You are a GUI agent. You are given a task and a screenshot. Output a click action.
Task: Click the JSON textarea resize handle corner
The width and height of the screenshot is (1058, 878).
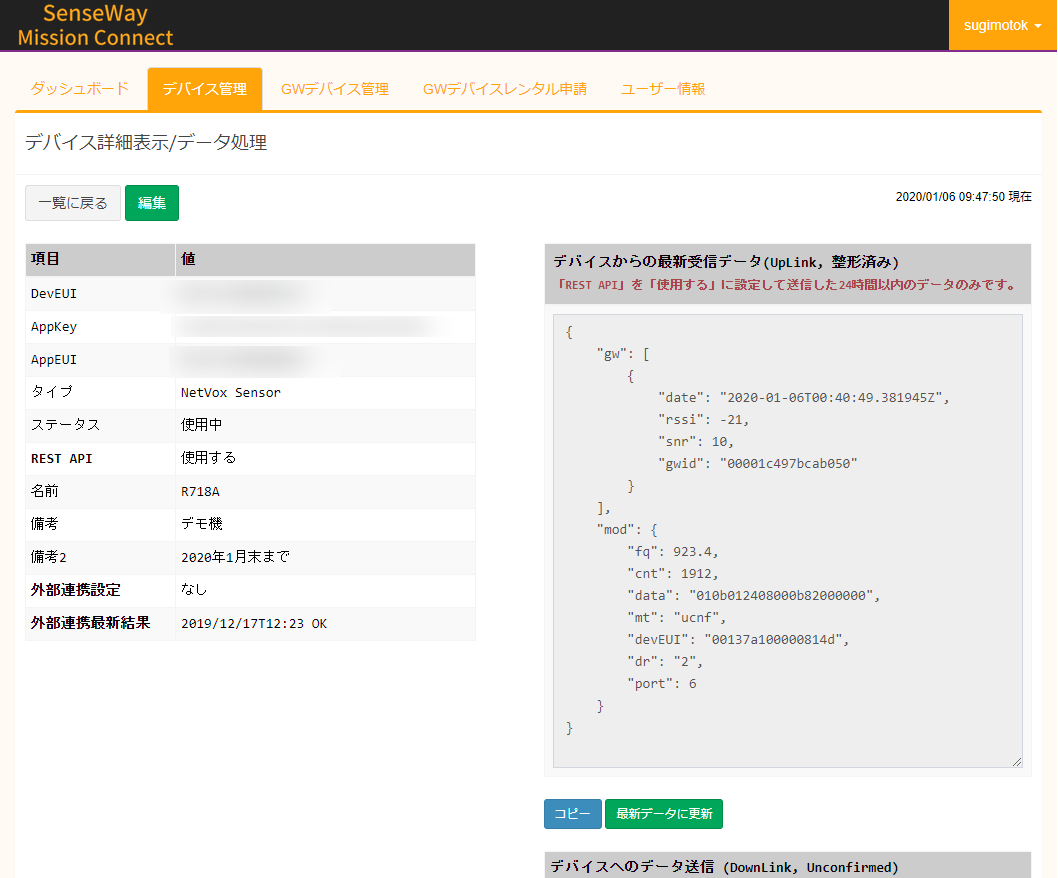1017,762
